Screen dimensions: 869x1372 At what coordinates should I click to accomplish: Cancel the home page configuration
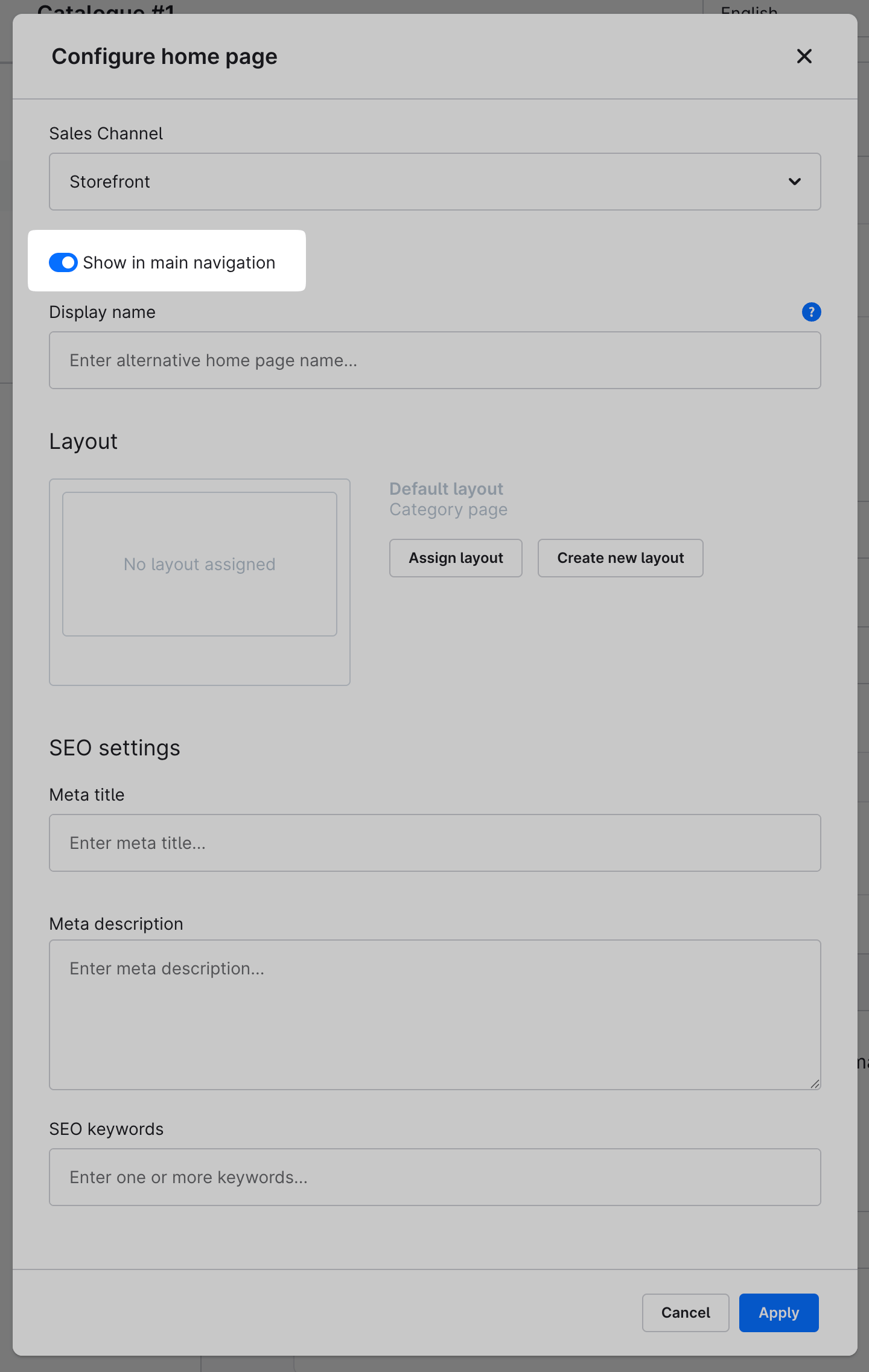685,1312
